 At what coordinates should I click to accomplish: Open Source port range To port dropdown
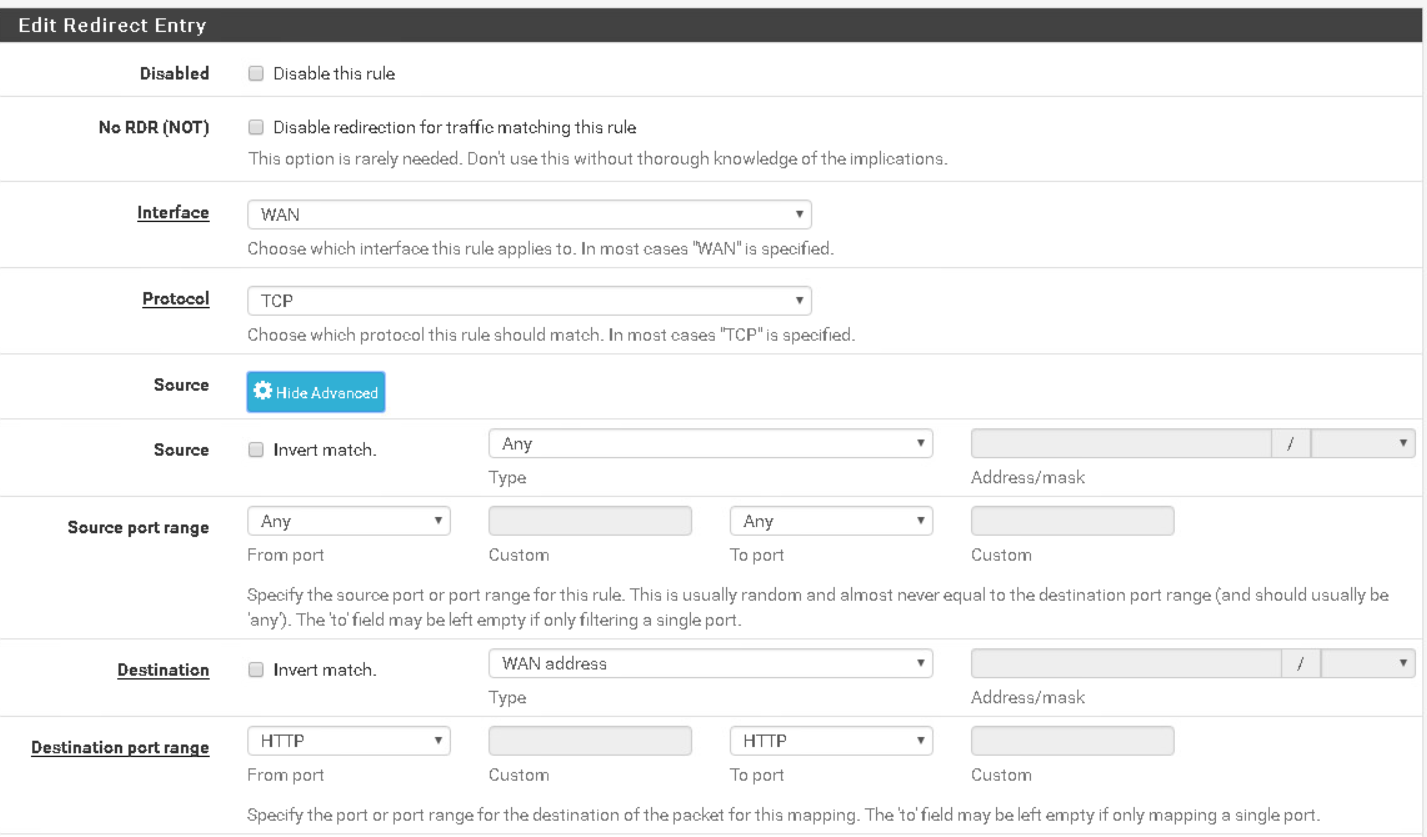[831, 521]
